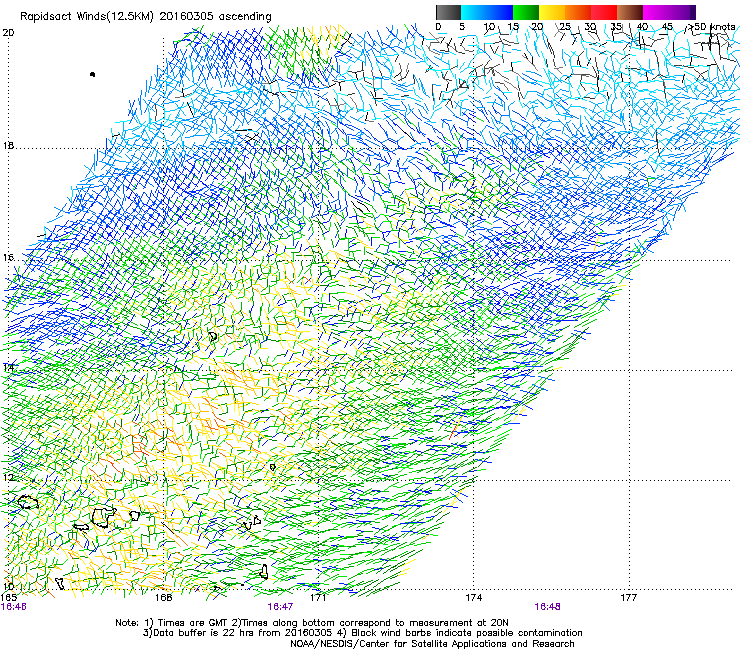Click the NOAA/NESDIS credit line

coord(432,644)
